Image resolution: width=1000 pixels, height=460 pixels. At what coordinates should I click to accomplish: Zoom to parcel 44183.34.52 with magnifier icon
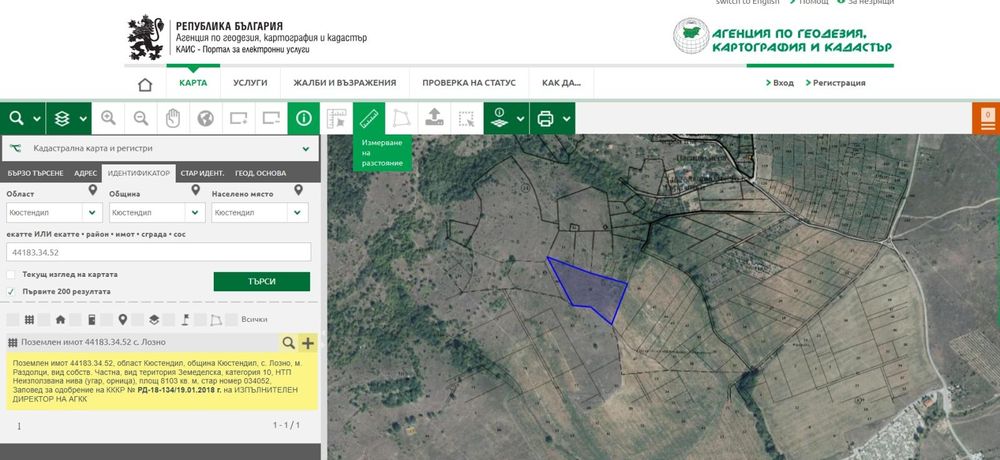[289, 343]
